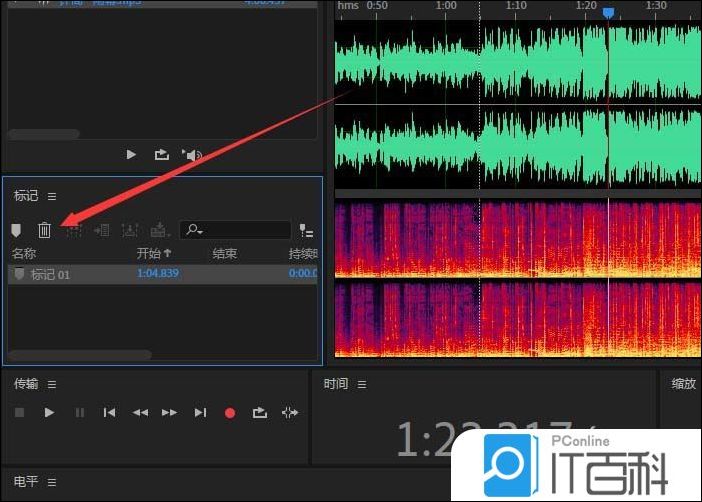Insert marker range into playlist icon
Screen dimensions: 702x502
[x=102, y=230]
